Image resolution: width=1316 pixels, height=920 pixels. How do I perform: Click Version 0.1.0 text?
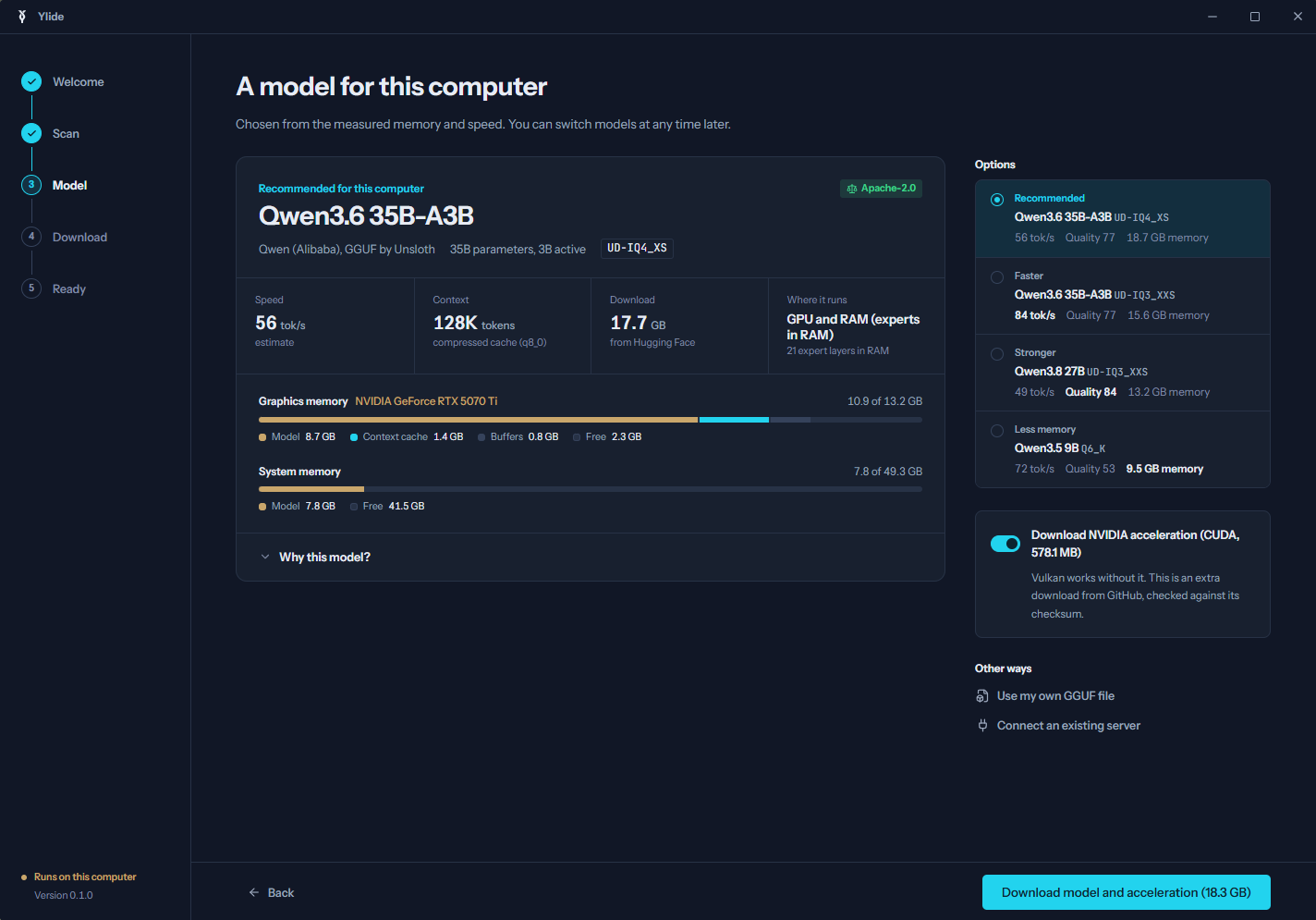[x=64, y=895]
